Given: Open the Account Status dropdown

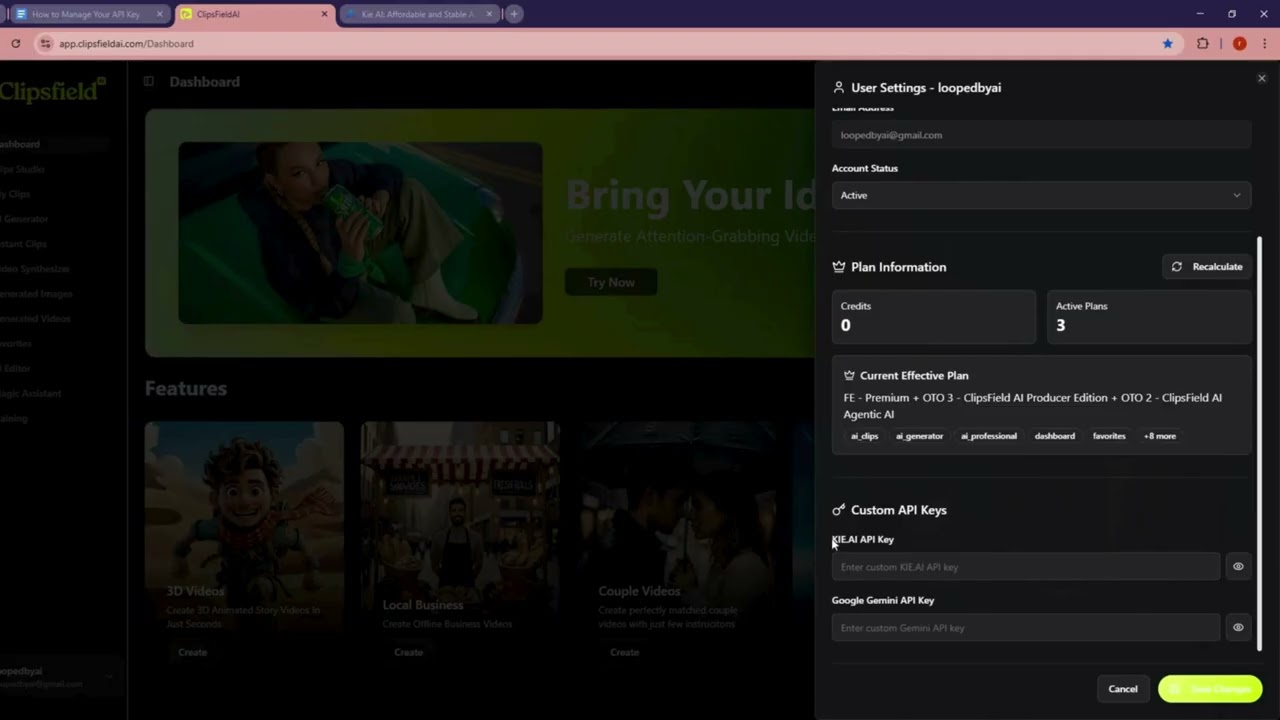Looking at the screenshot, I should click(x=1041, y=195).
